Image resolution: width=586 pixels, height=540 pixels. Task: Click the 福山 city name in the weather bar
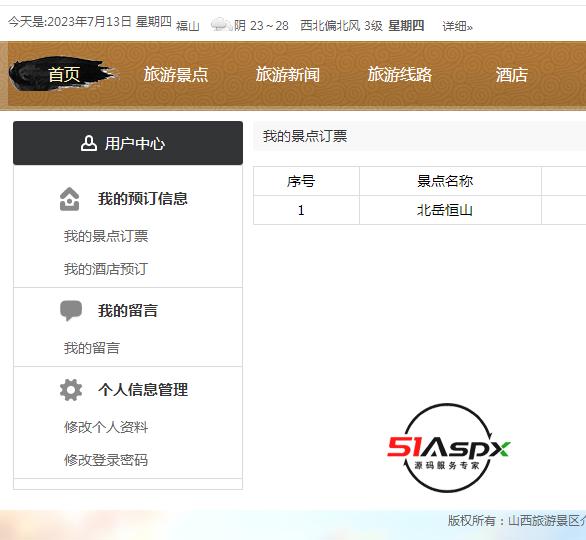coord(188,26)
